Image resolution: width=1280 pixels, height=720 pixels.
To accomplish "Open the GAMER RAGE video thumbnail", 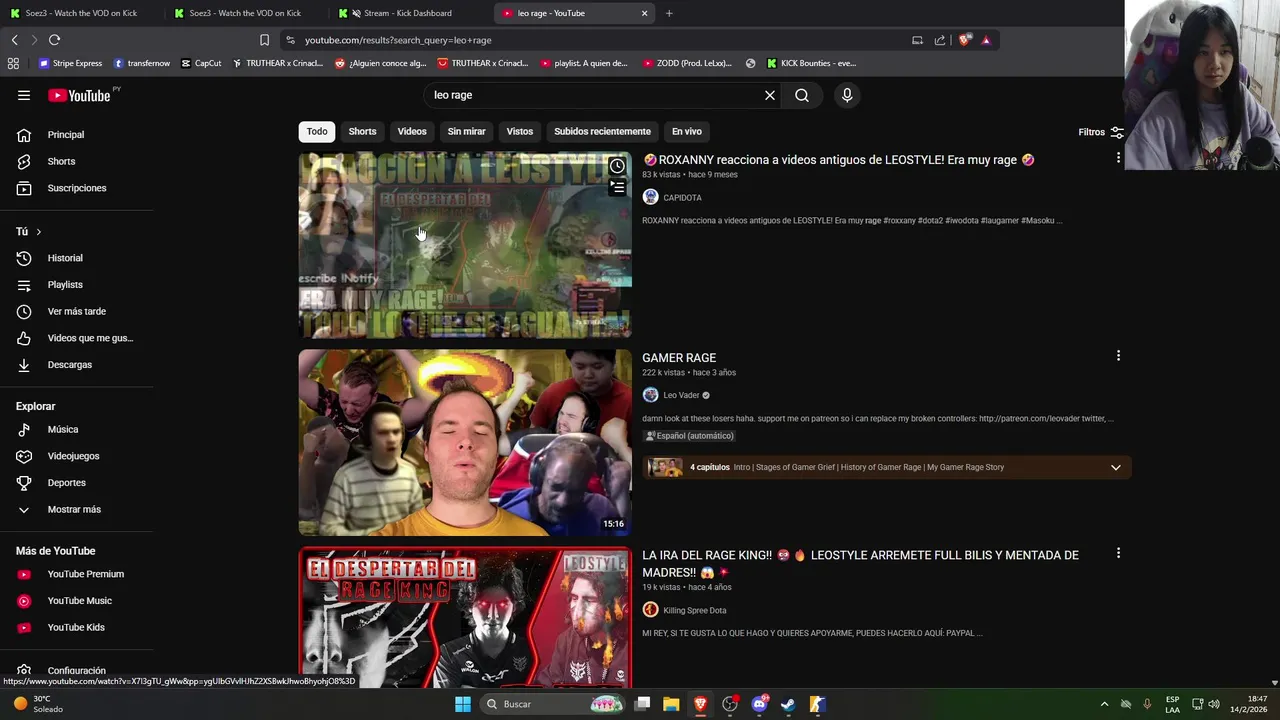I will pyautogui.click(x=465, y=442).
